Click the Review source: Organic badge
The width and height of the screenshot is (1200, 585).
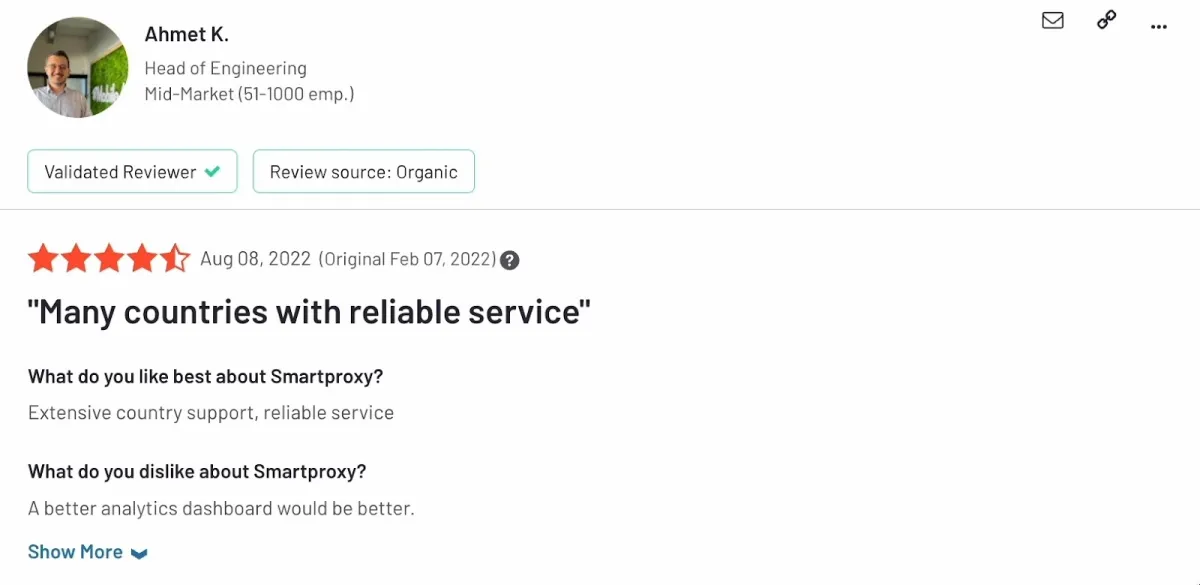pyautogui.click(x=364, y=171)
